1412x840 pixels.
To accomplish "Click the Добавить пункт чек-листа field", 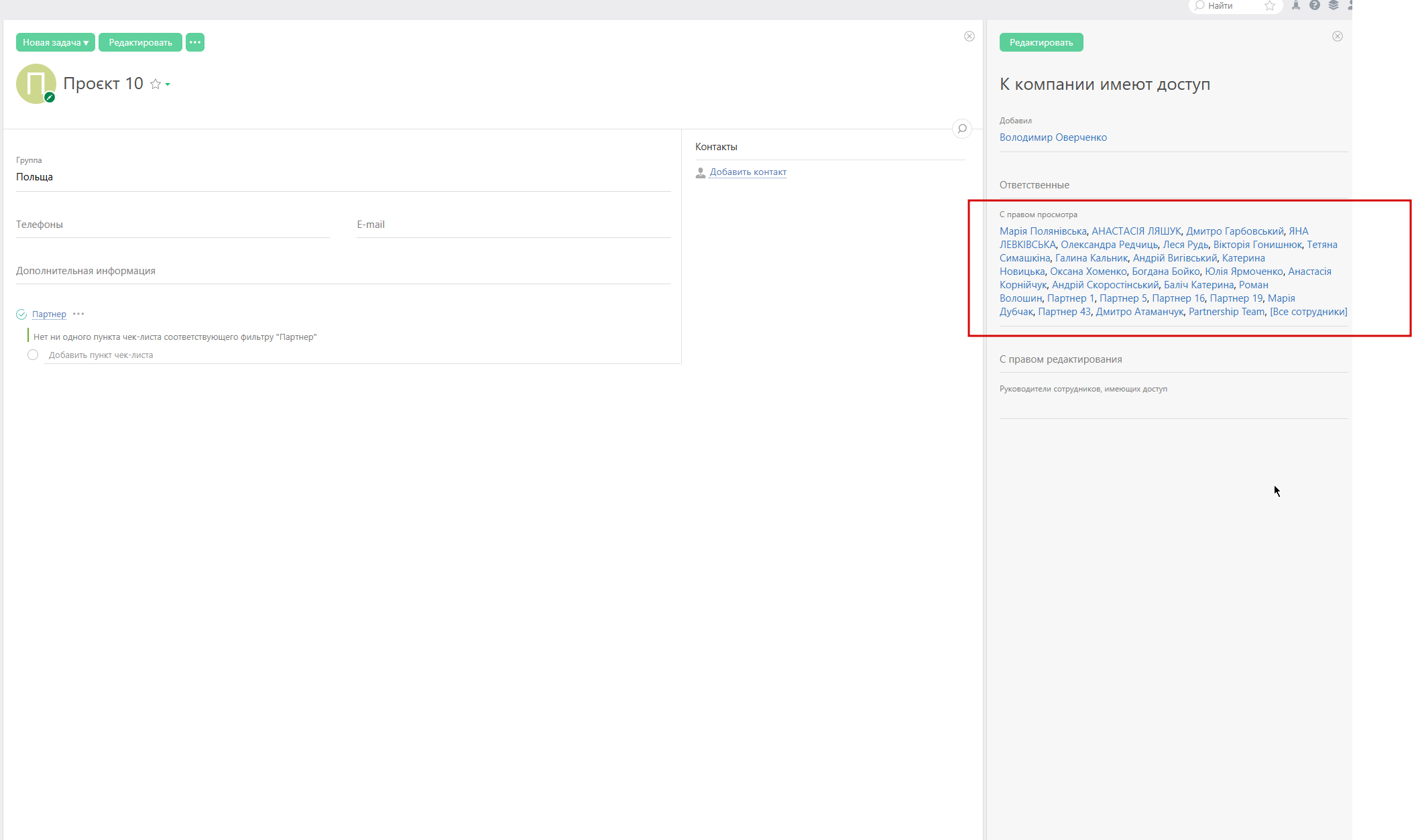I will (x=101, y=355).
